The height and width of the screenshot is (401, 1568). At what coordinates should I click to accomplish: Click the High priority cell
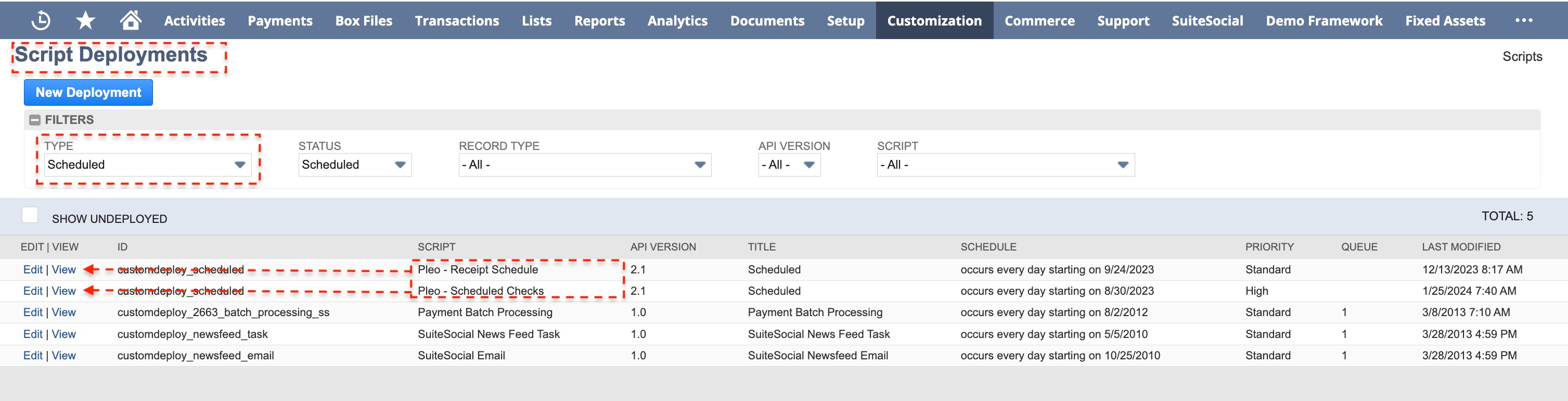[1256, 291]
